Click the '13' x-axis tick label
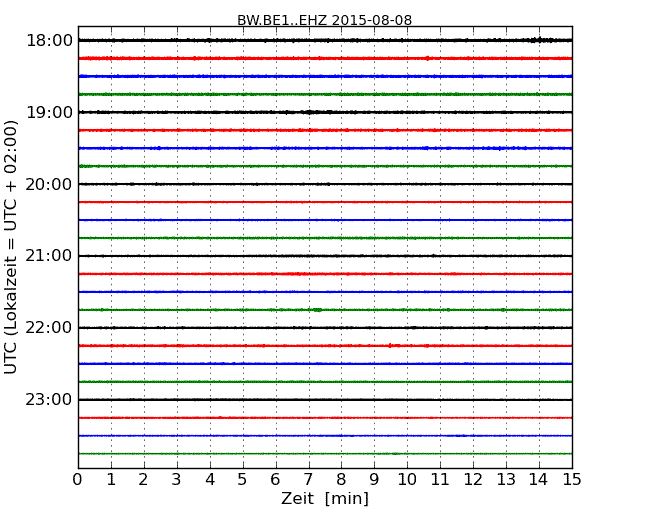Image resolution: width=650 pixels, height=520 pixels. 506,480
